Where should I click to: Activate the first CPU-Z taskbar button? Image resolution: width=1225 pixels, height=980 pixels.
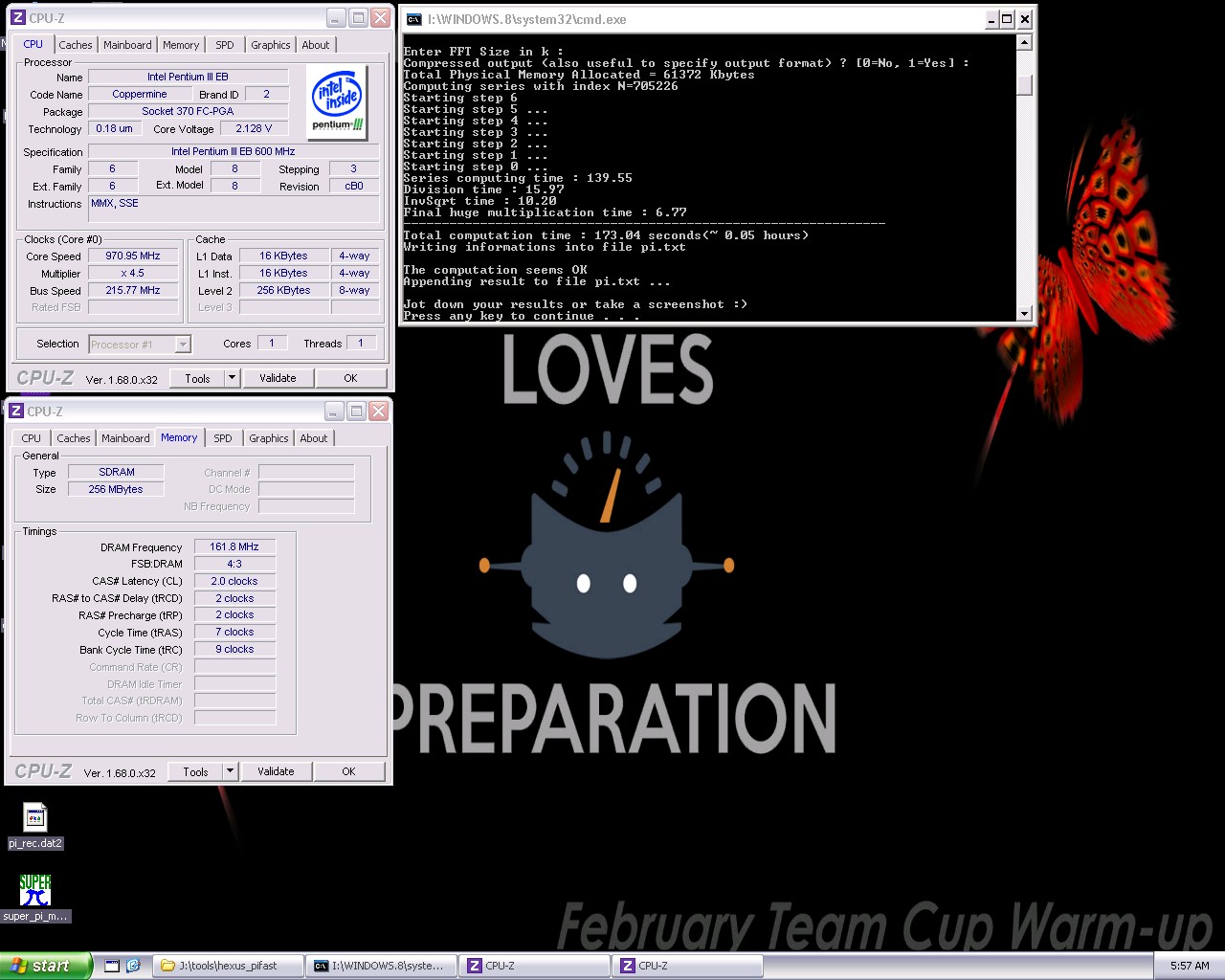click(x=534, y=966)
